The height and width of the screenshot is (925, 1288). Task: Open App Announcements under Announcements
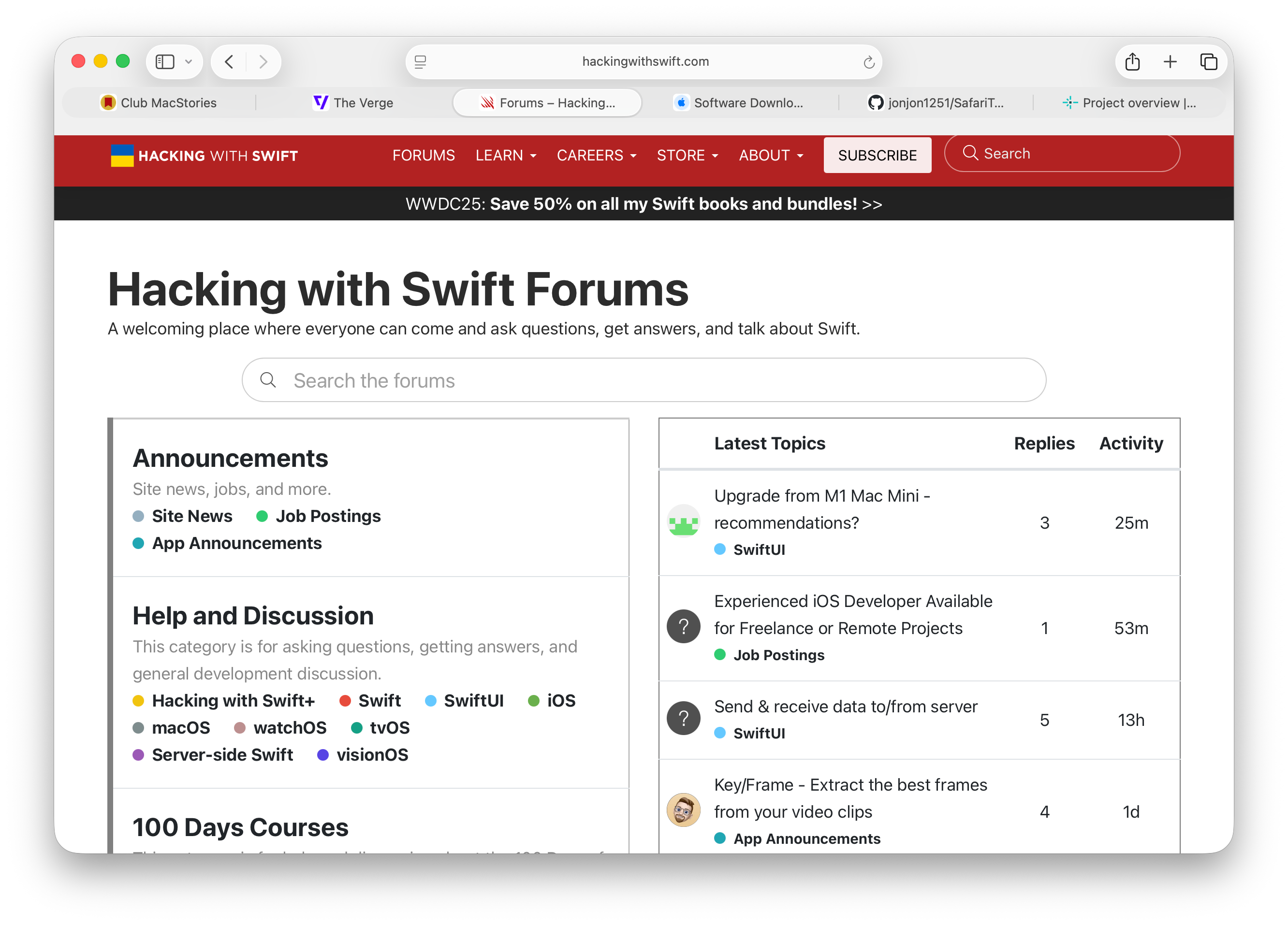pos(237,543)
